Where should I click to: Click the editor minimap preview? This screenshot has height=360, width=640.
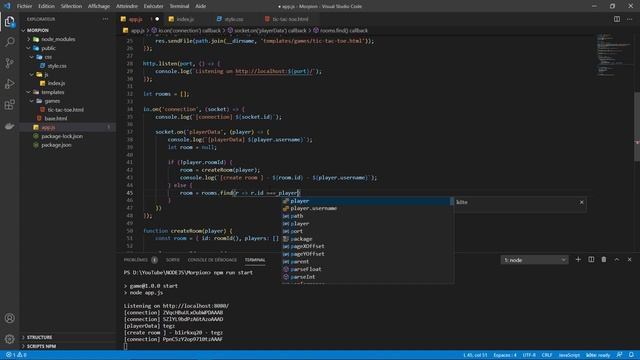click(x=614, y=55)
